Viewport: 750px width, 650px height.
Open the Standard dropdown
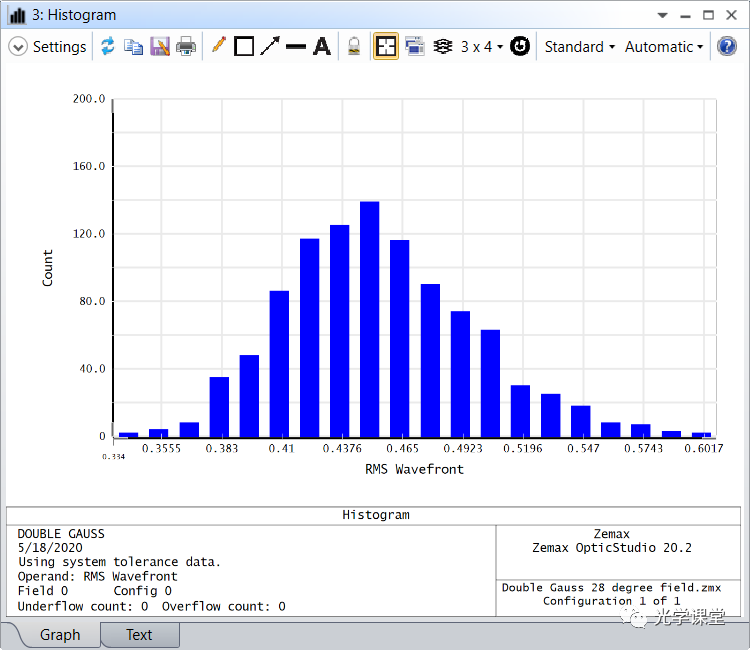tap(579, 47)
